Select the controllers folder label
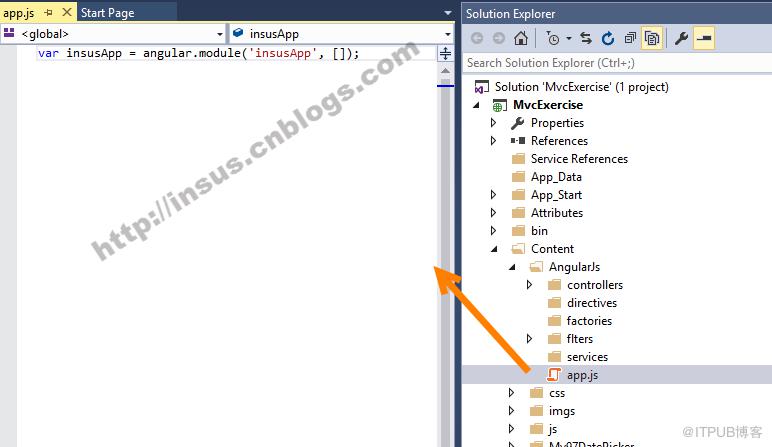 pos(595,285)
